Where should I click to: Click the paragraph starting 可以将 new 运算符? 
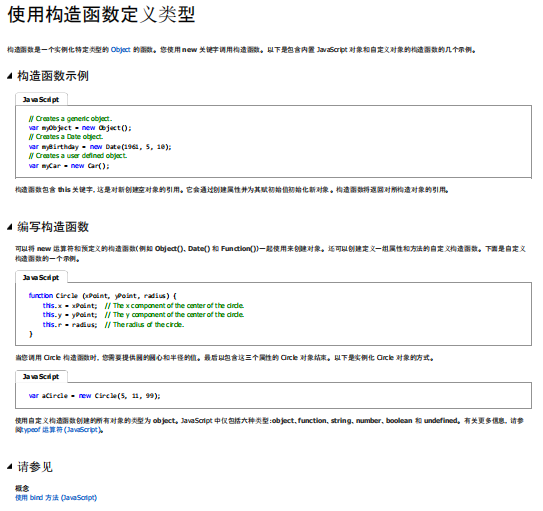click(x=270, y=254)
